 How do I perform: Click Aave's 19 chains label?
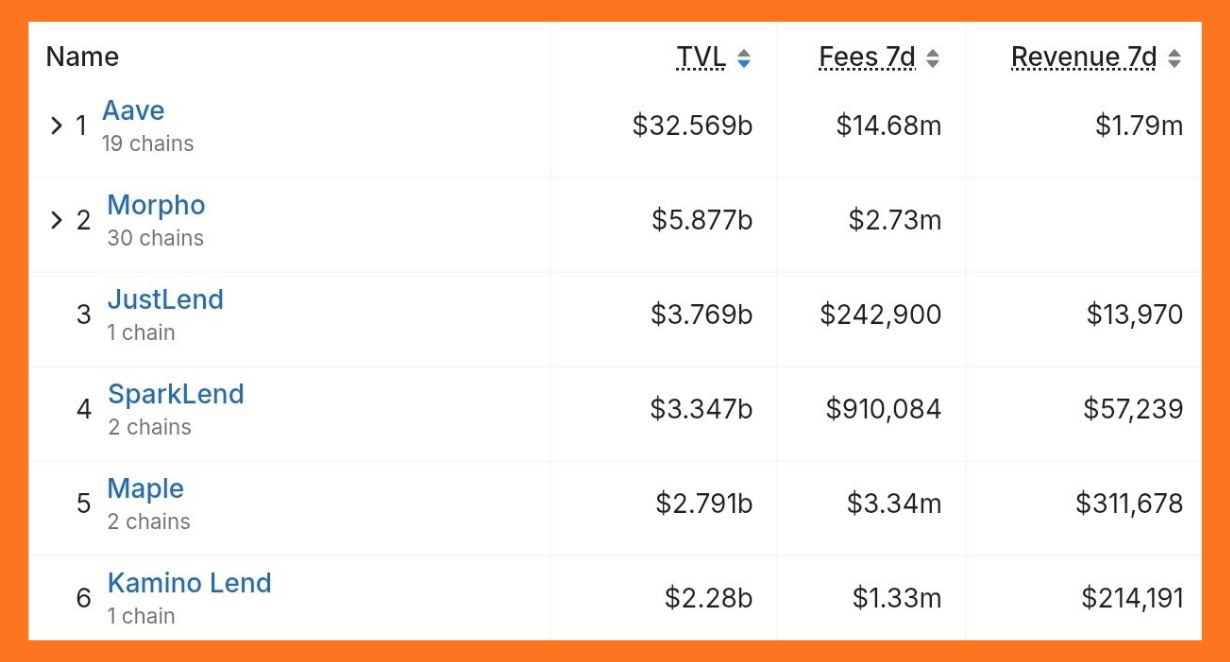(148, 143)
